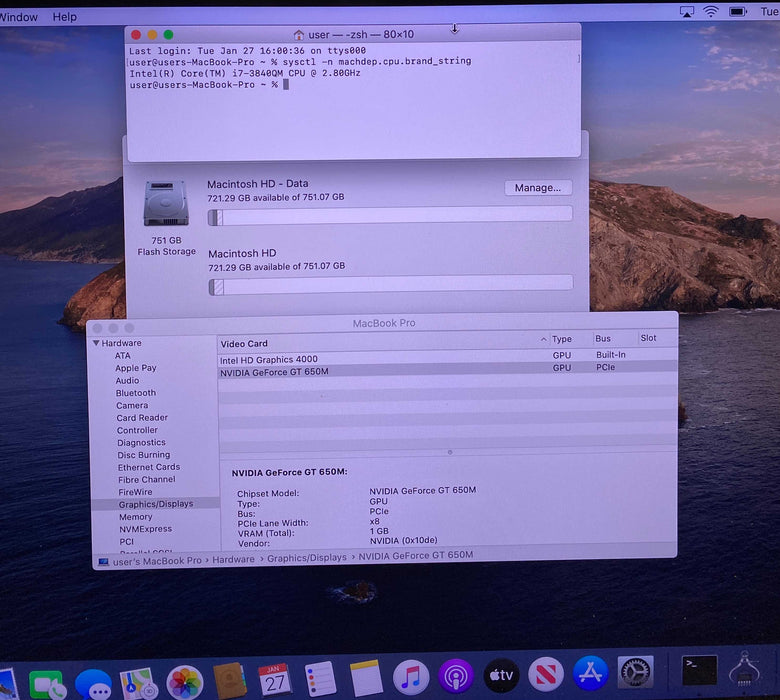Screen dimensions: 780x700
Task: Click the Manage... storage button
Action: 538,188
